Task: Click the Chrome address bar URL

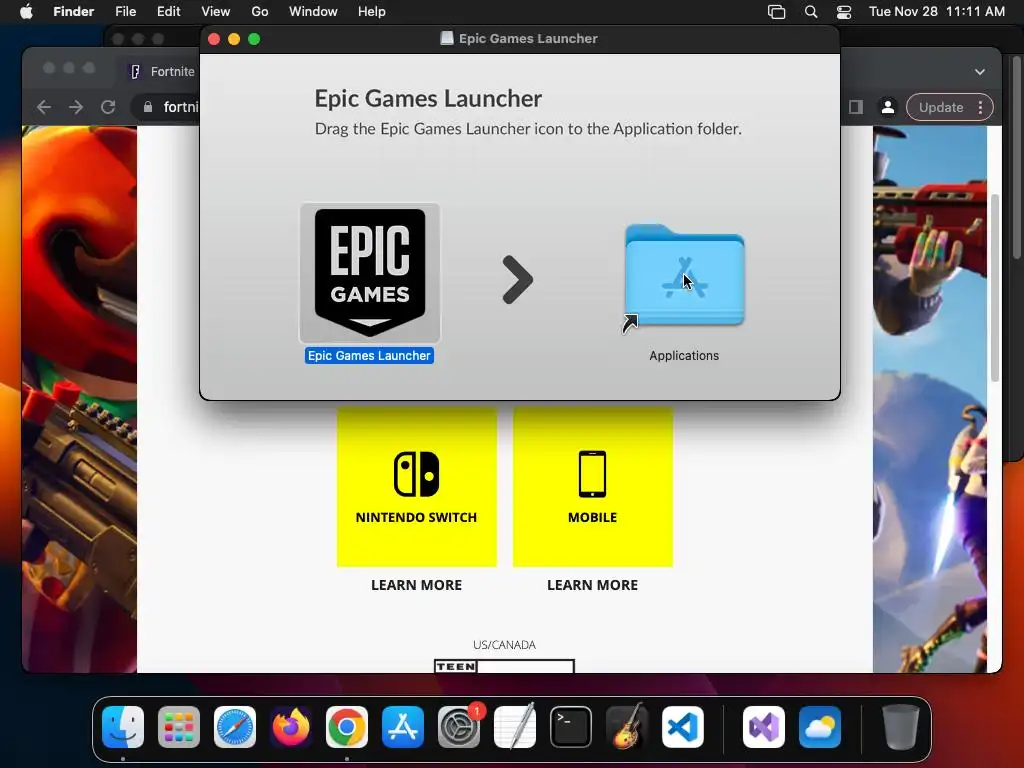Action: pos(180,107)
